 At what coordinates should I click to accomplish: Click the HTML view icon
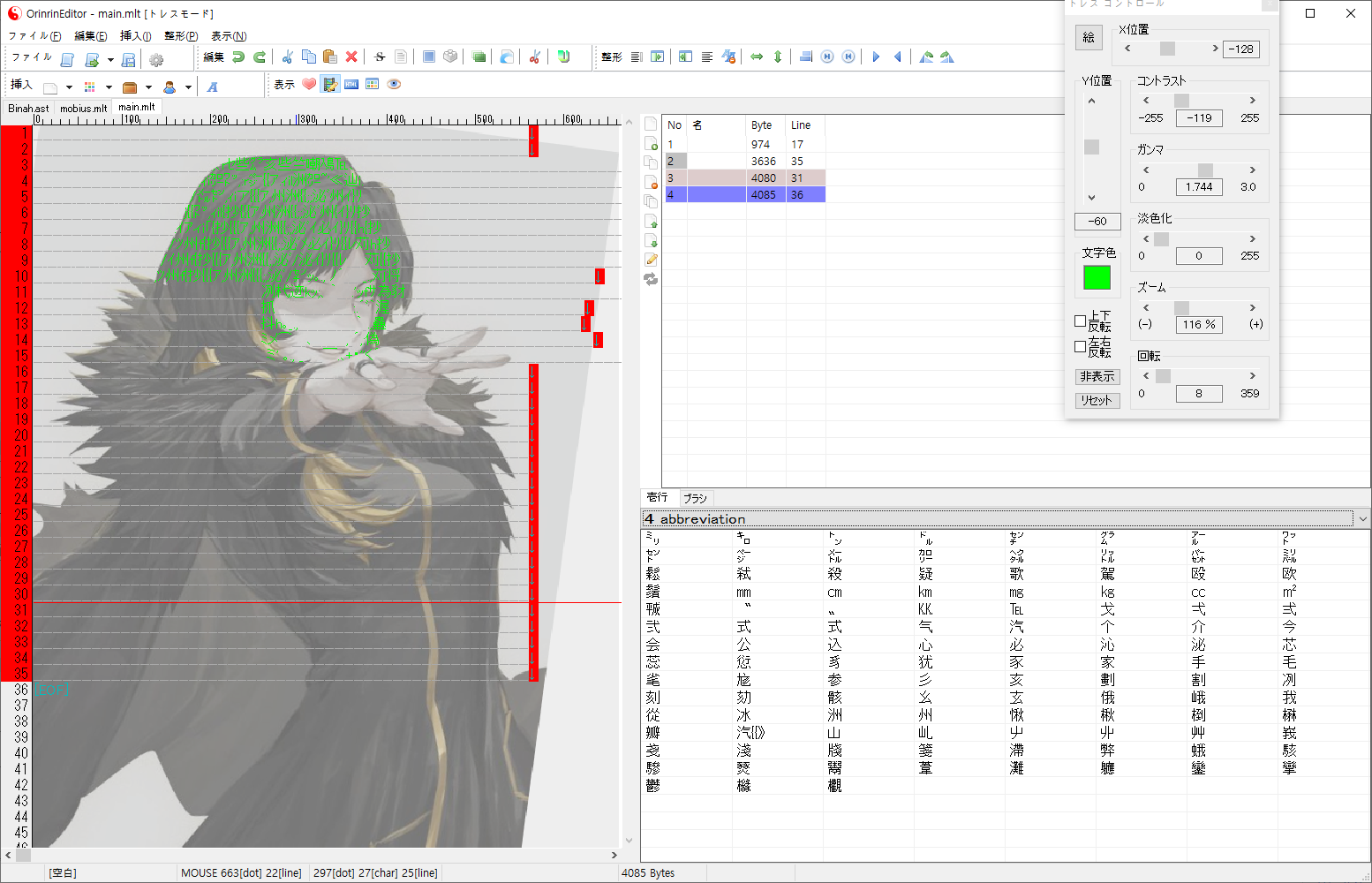click(x=351, y=85)
